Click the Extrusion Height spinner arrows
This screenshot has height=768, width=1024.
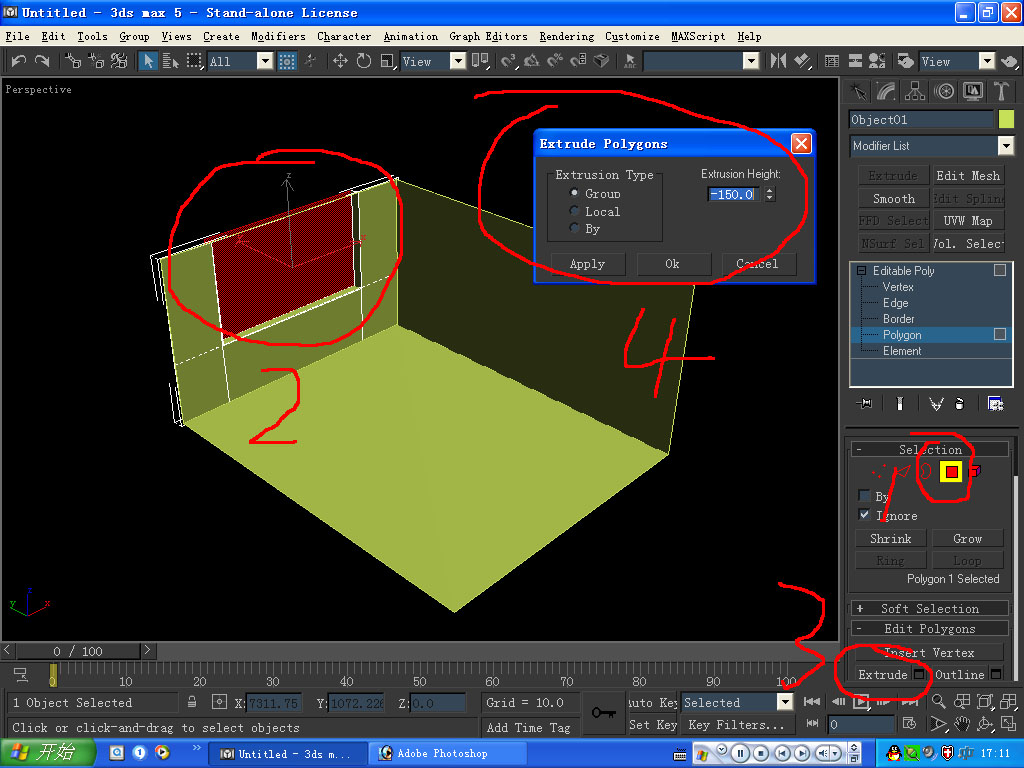pos(770,194)
